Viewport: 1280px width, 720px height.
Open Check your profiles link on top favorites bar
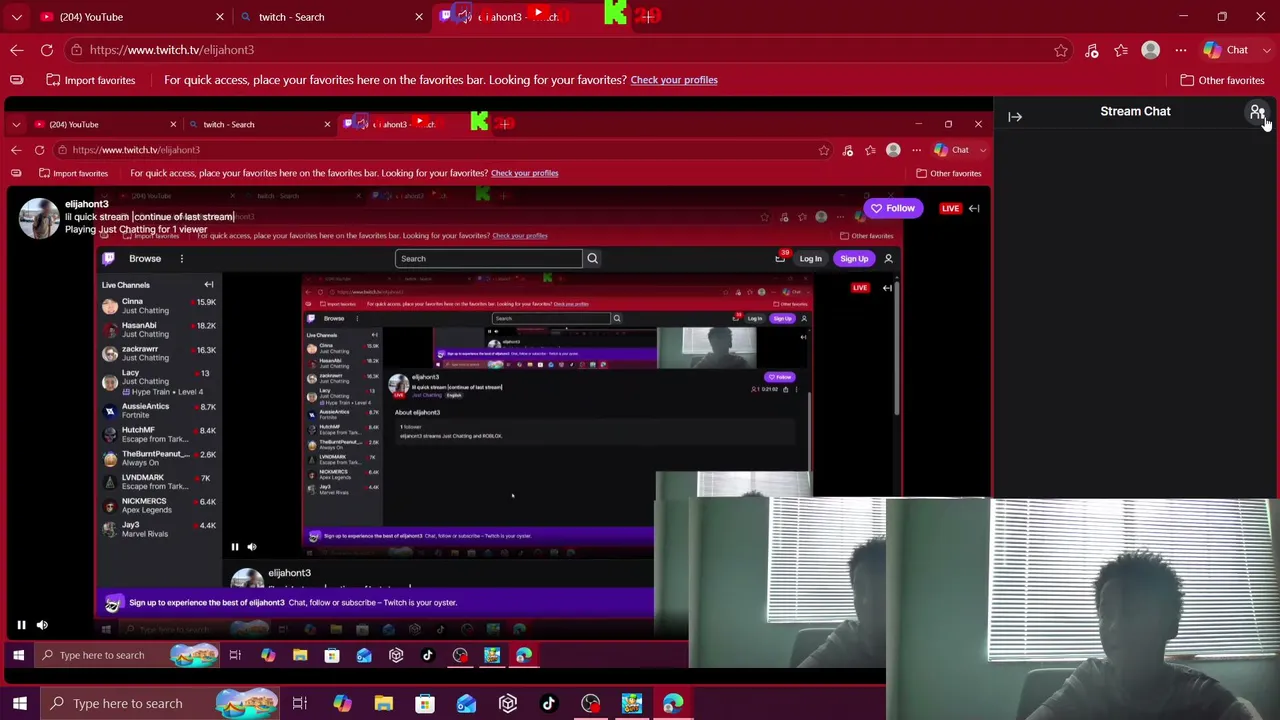(x=674, y=80)
